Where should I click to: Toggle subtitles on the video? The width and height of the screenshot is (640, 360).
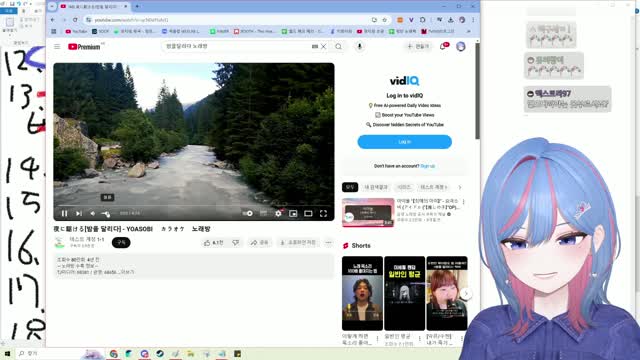coord(263,213)
